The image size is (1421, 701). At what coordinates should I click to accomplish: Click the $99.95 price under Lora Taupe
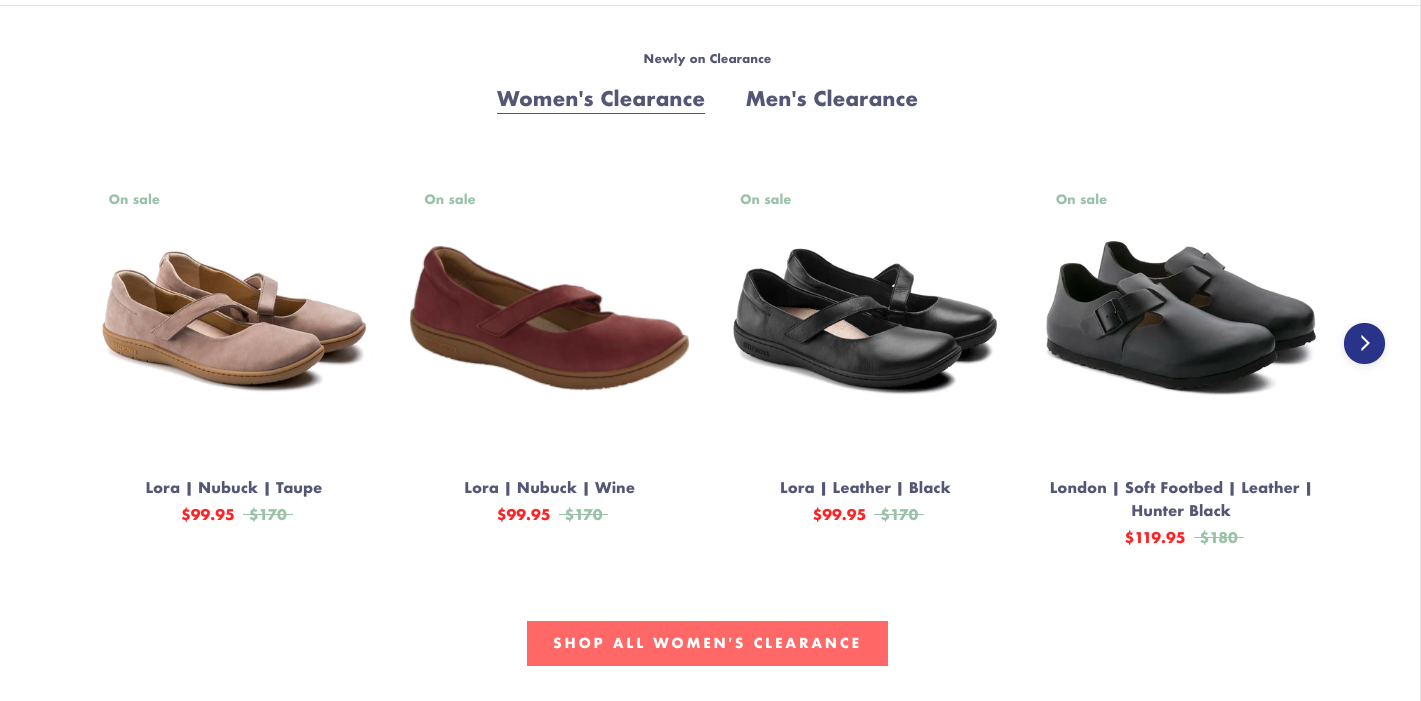click(208, 515)
